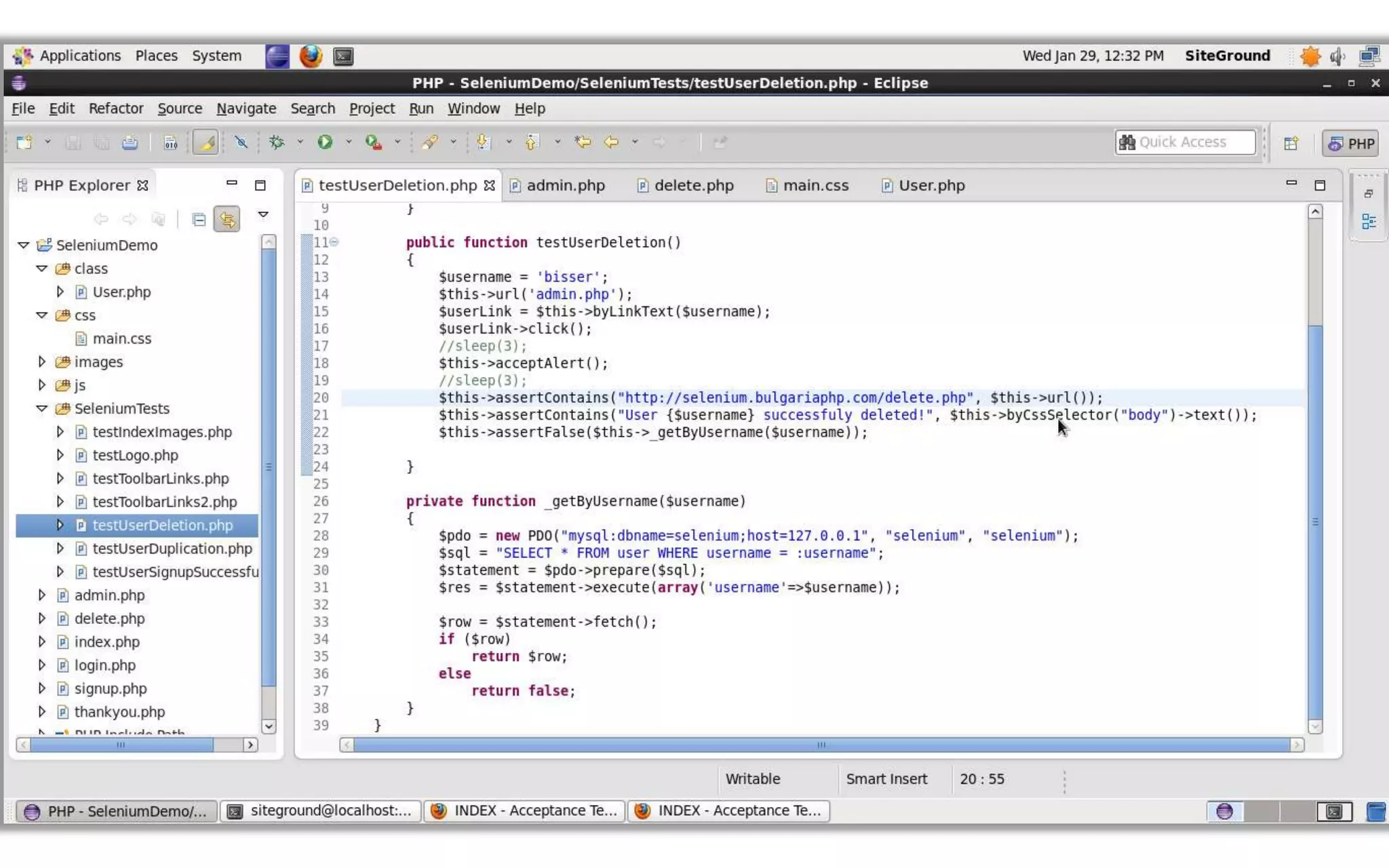1389x868 pixels.
Task: Click Collapse All in PHP Explorer
Action: (x=199, y=219)
